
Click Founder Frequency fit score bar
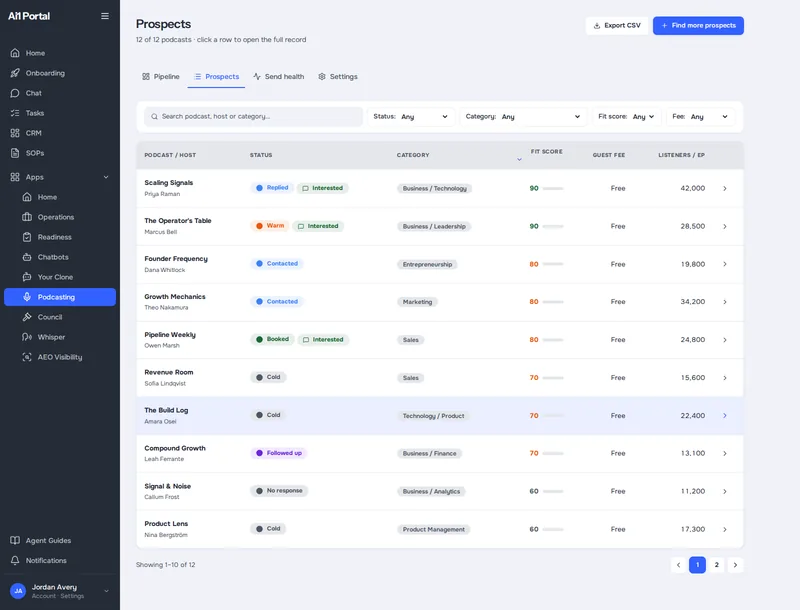tap(553, 264)
